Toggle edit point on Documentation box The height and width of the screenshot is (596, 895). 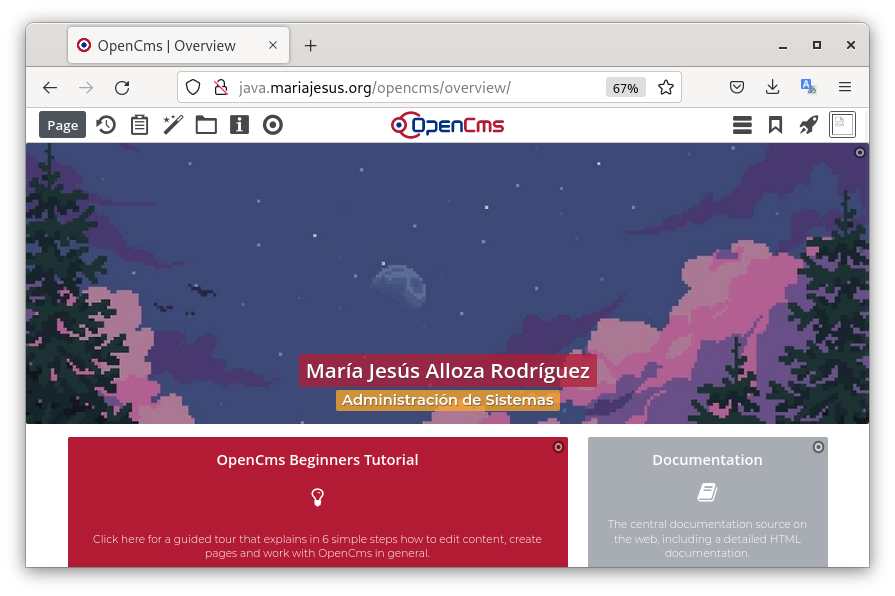click(x=818, y=447)
